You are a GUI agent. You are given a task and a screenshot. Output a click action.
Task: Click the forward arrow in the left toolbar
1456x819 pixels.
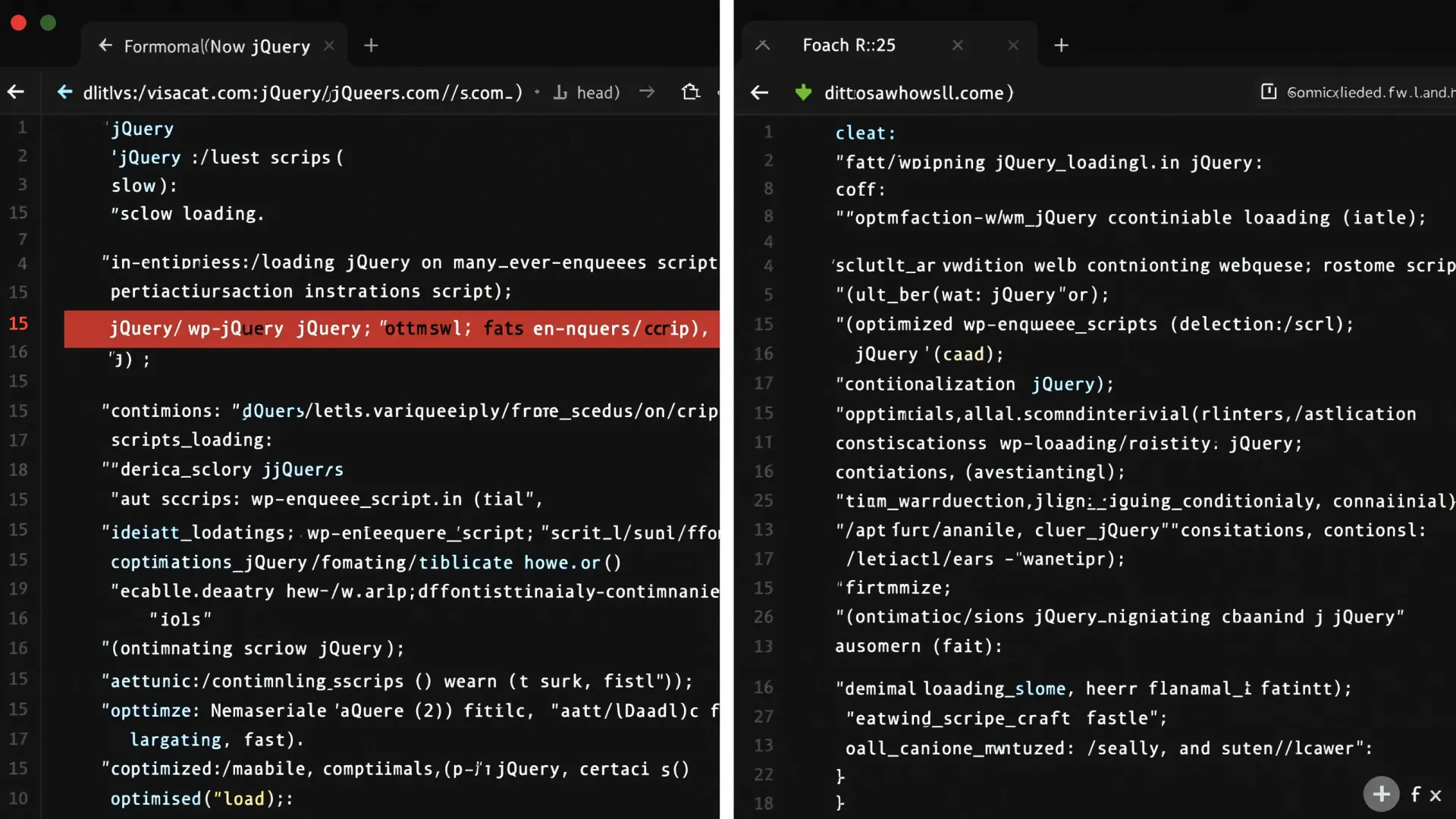pos(647,93)
